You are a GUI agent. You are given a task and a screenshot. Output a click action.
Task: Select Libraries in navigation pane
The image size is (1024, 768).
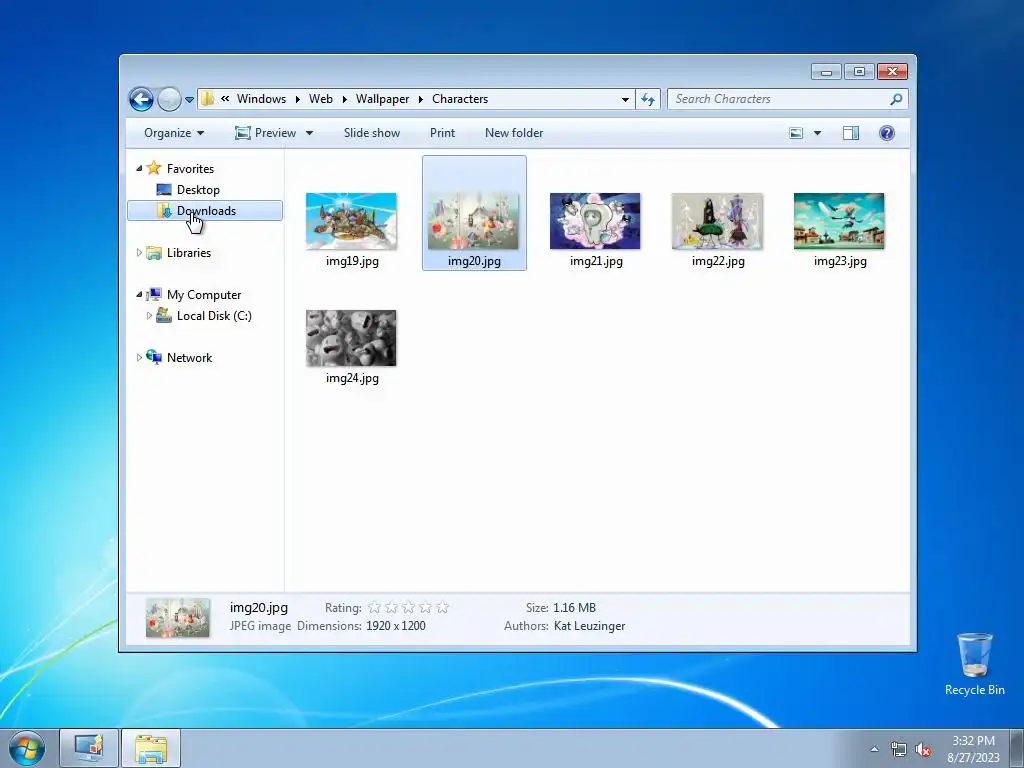[189, 253]
